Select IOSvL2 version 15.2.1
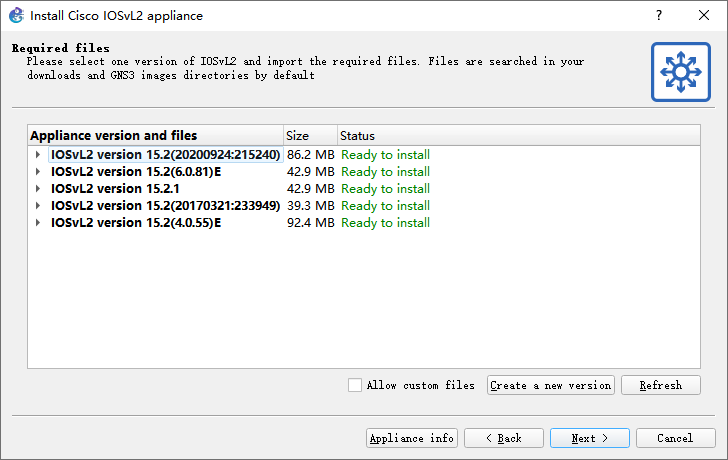The width and height of the screenshot is (728, 460). [x=115, y=188]
